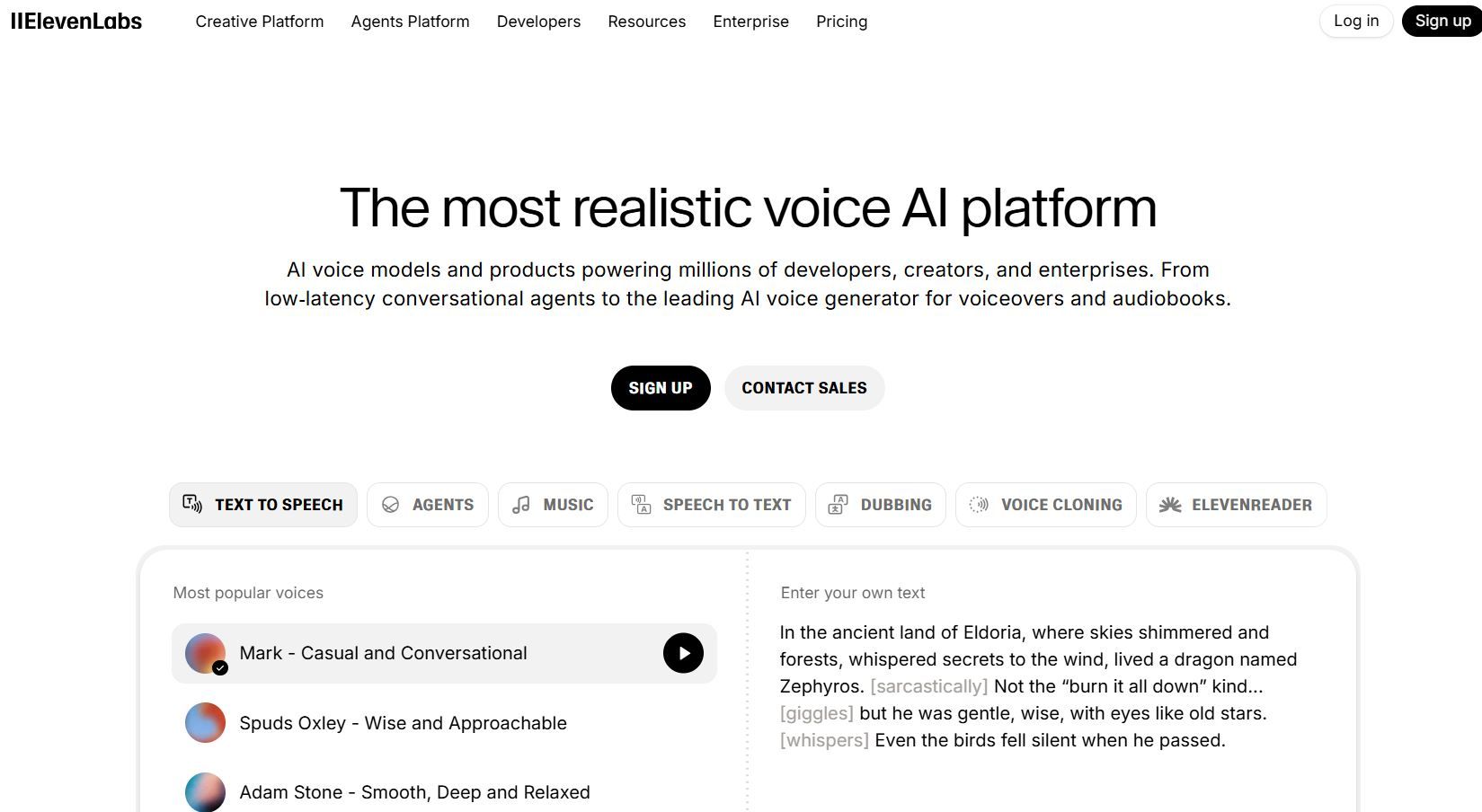Click the Agents tab icon
The height and width of the screenshot is (812, 1482).
[x=390, y=505]
